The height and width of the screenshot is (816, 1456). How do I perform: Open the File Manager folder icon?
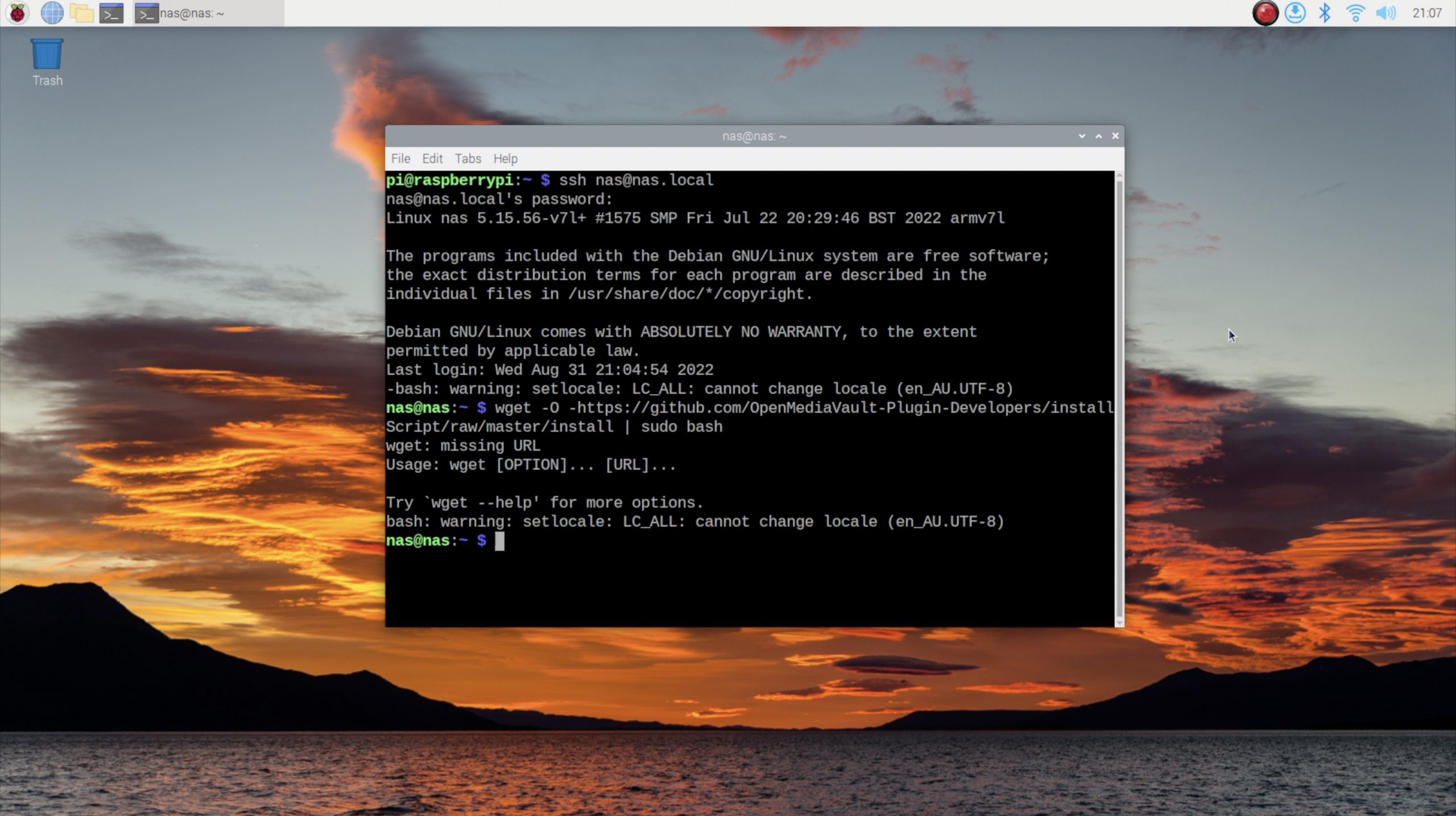(x=81, y=13)
